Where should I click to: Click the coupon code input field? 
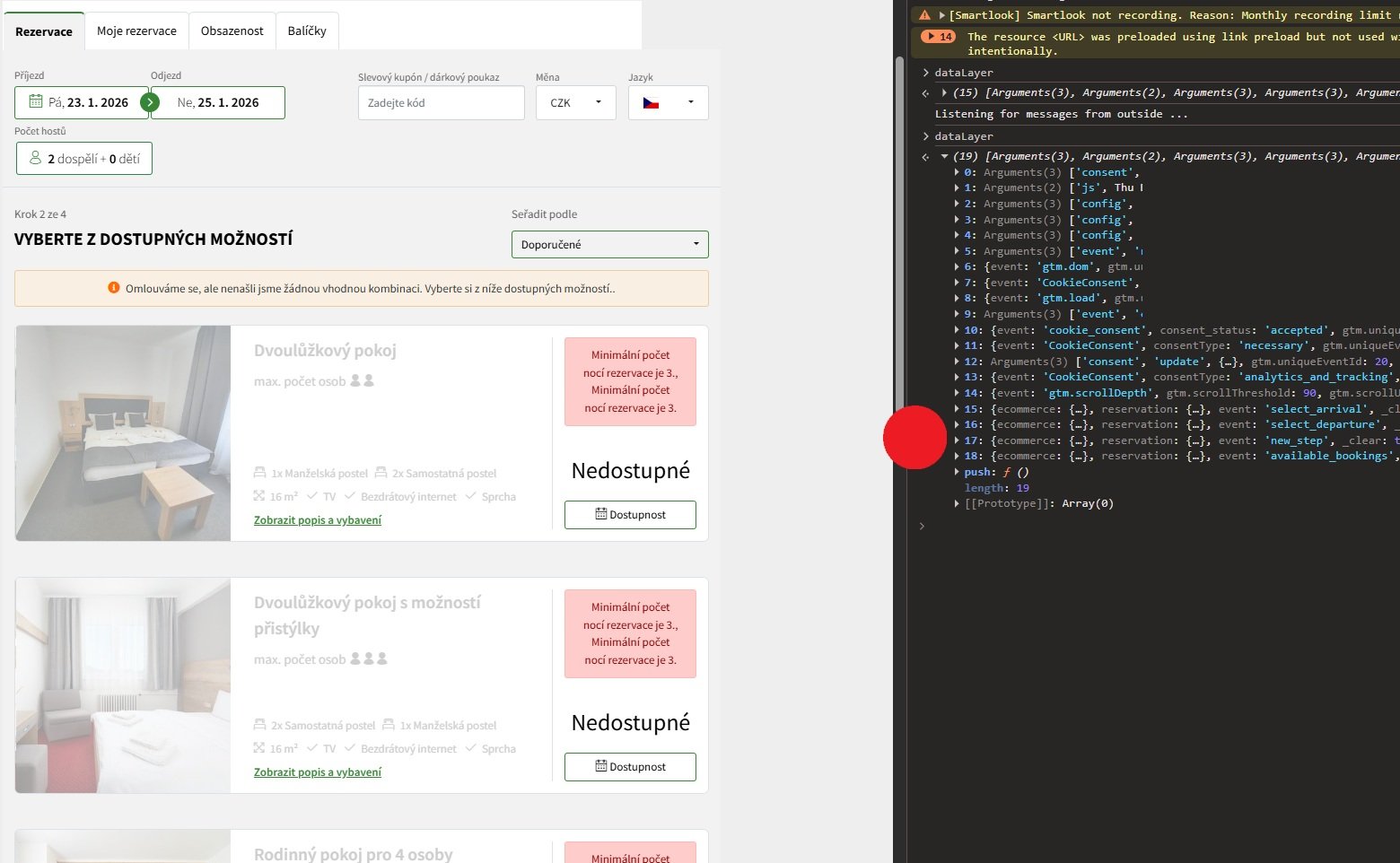tap(441, 103)
